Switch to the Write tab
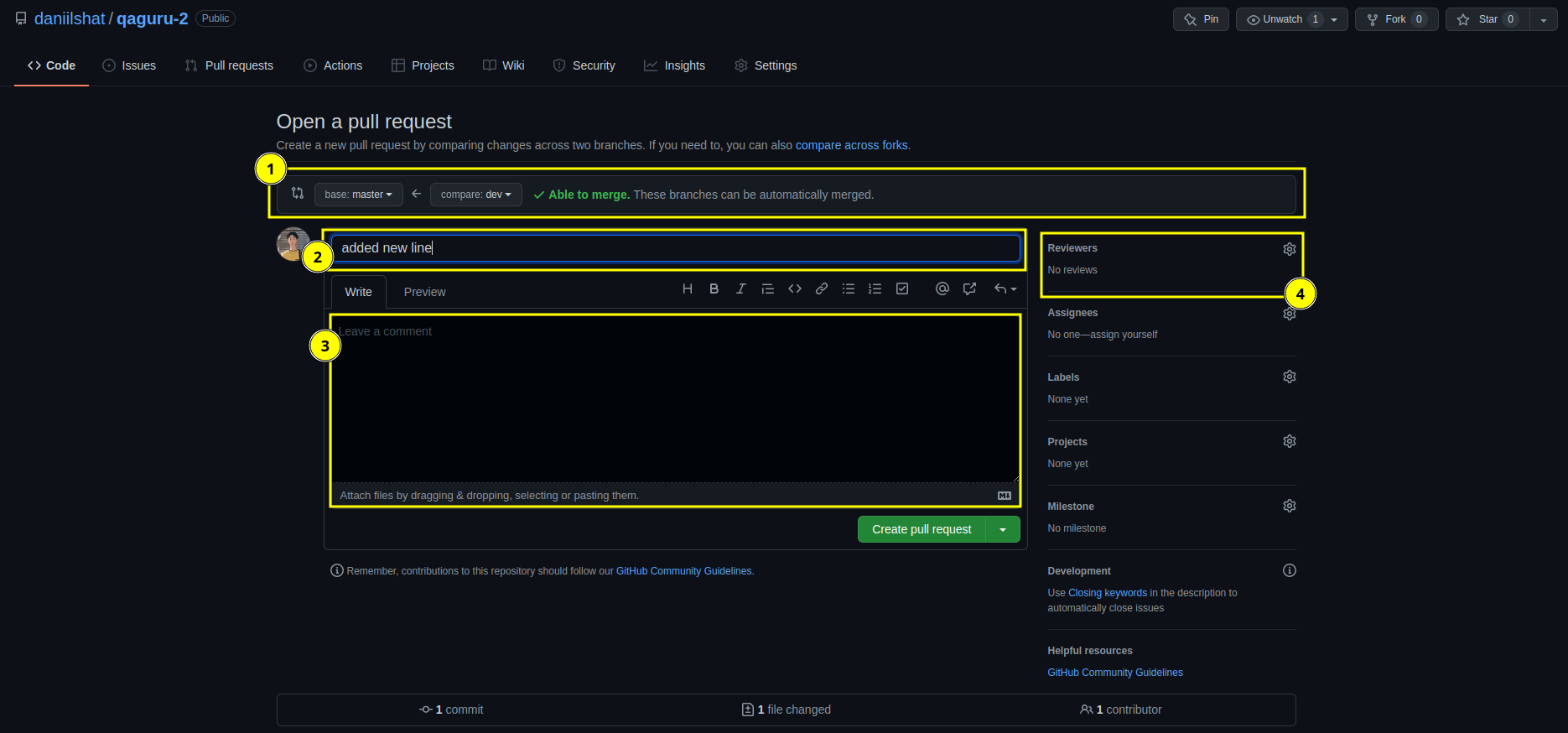Image resolution: width=1568 pixels, height=733 pixels. click(x=358, y=292)
